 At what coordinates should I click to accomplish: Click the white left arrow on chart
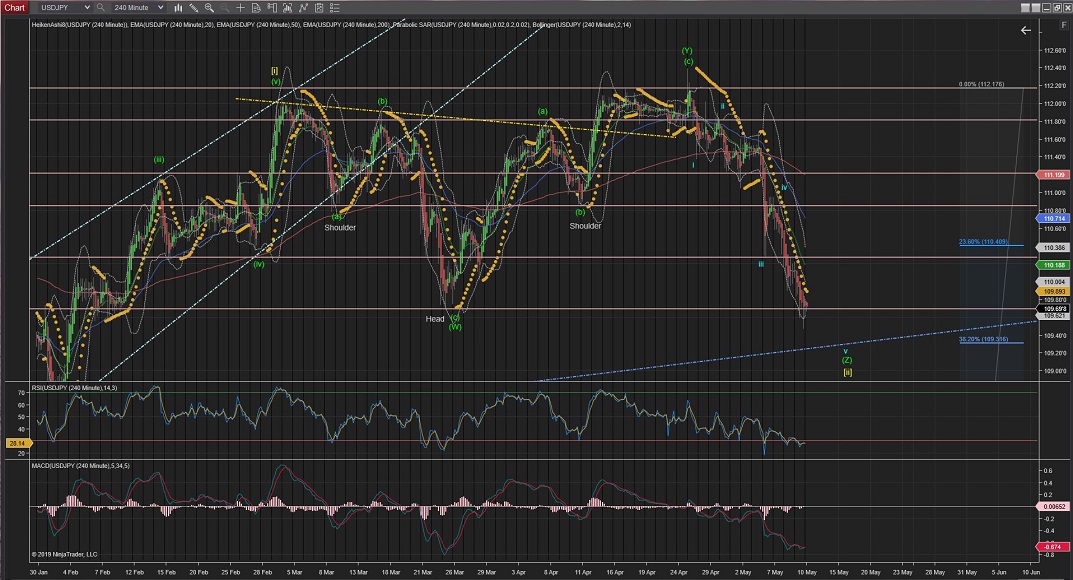click(x=1025, y=31)
